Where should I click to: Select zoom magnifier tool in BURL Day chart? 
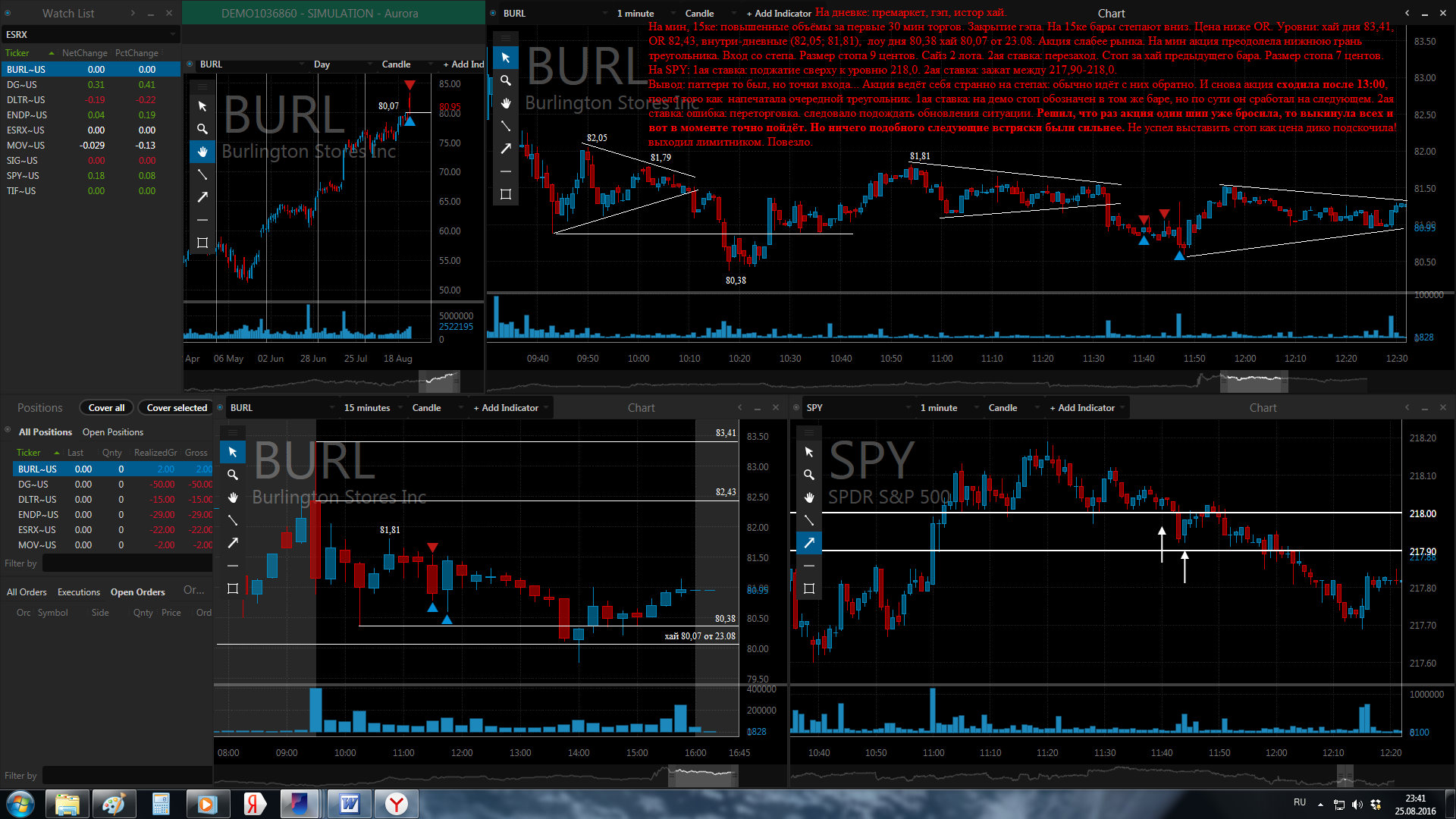tap(202, 129)
